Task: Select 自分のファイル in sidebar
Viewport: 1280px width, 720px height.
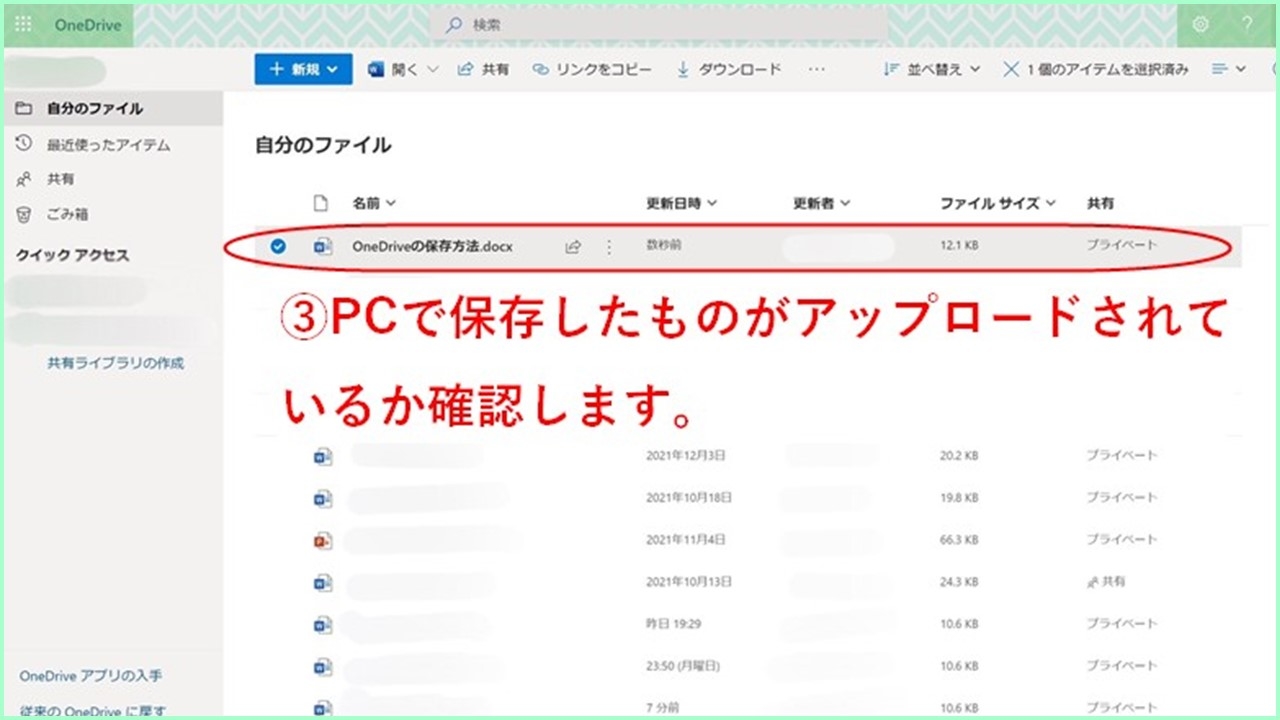Action: click(111, 108)
